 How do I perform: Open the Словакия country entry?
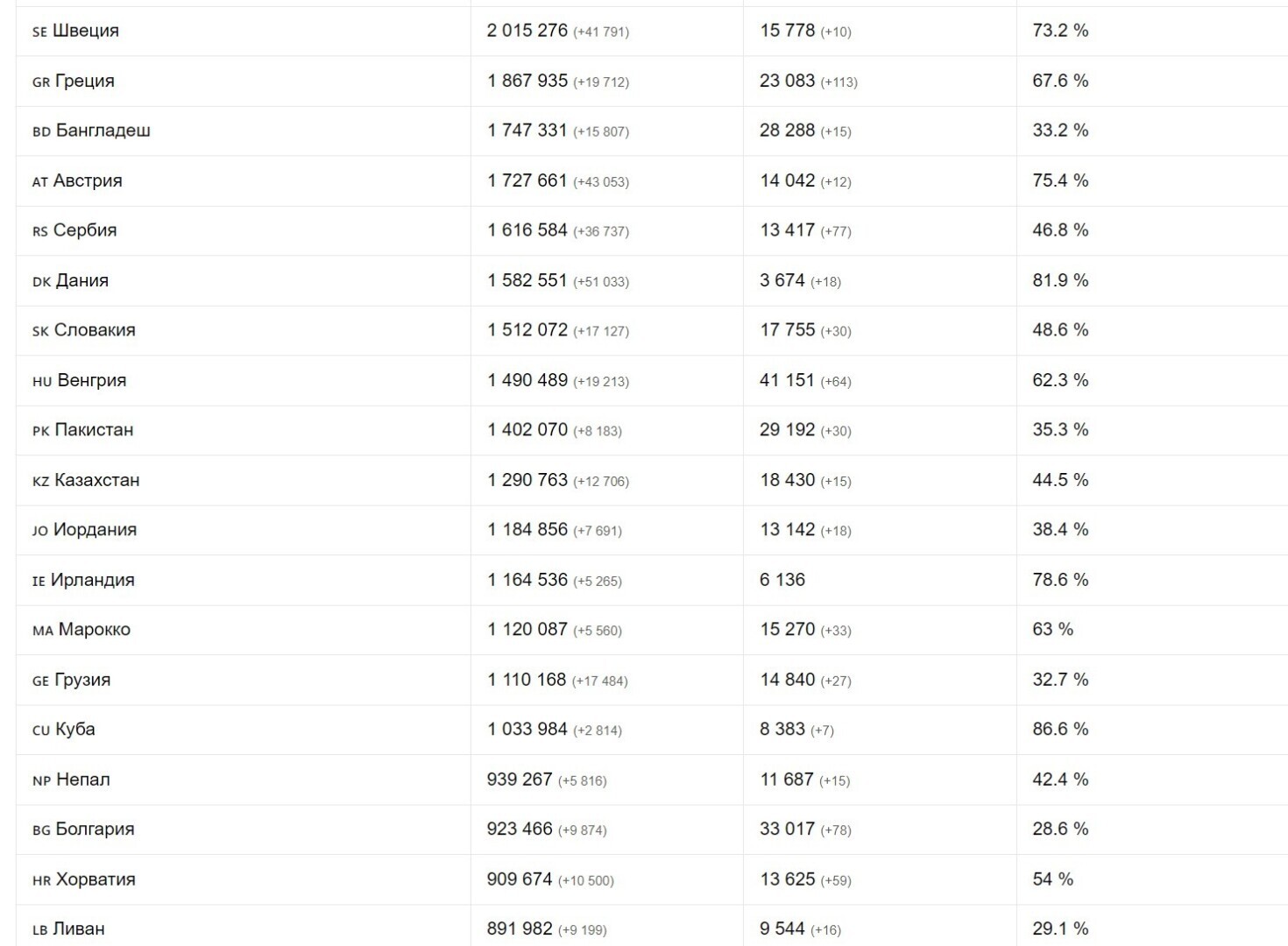coord(95,330)
